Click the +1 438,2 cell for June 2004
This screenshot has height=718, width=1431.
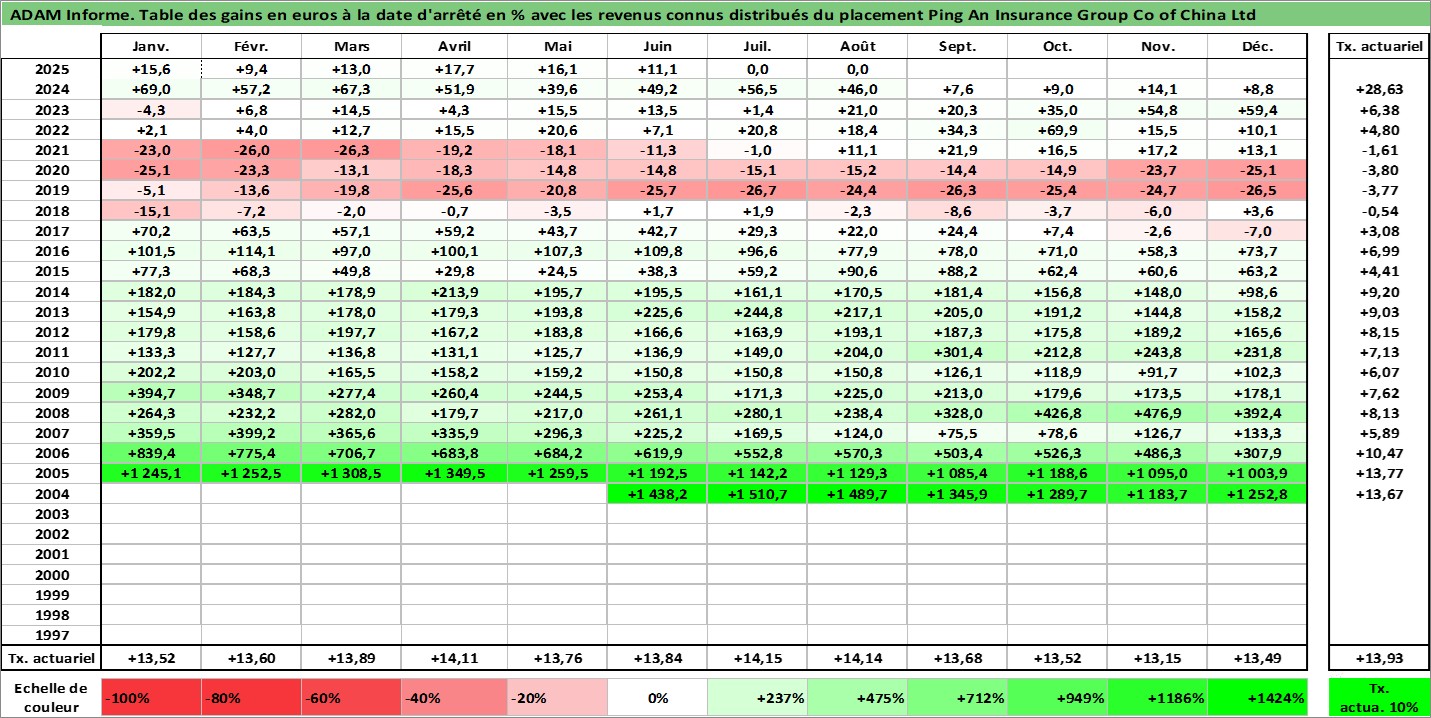coord(657,494)
